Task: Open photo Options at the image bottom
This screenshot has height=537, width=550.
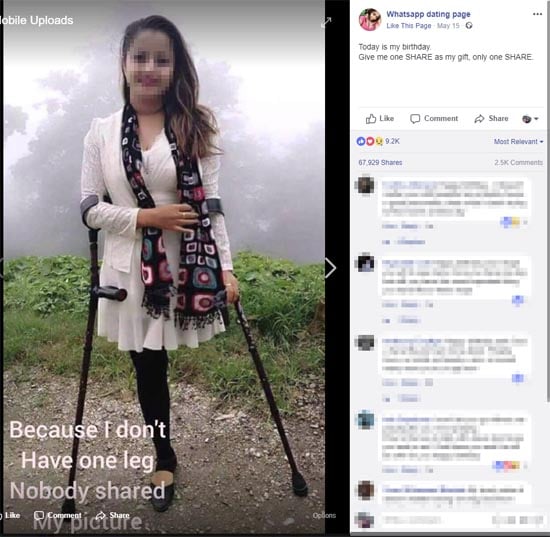Action: point(324,515)
